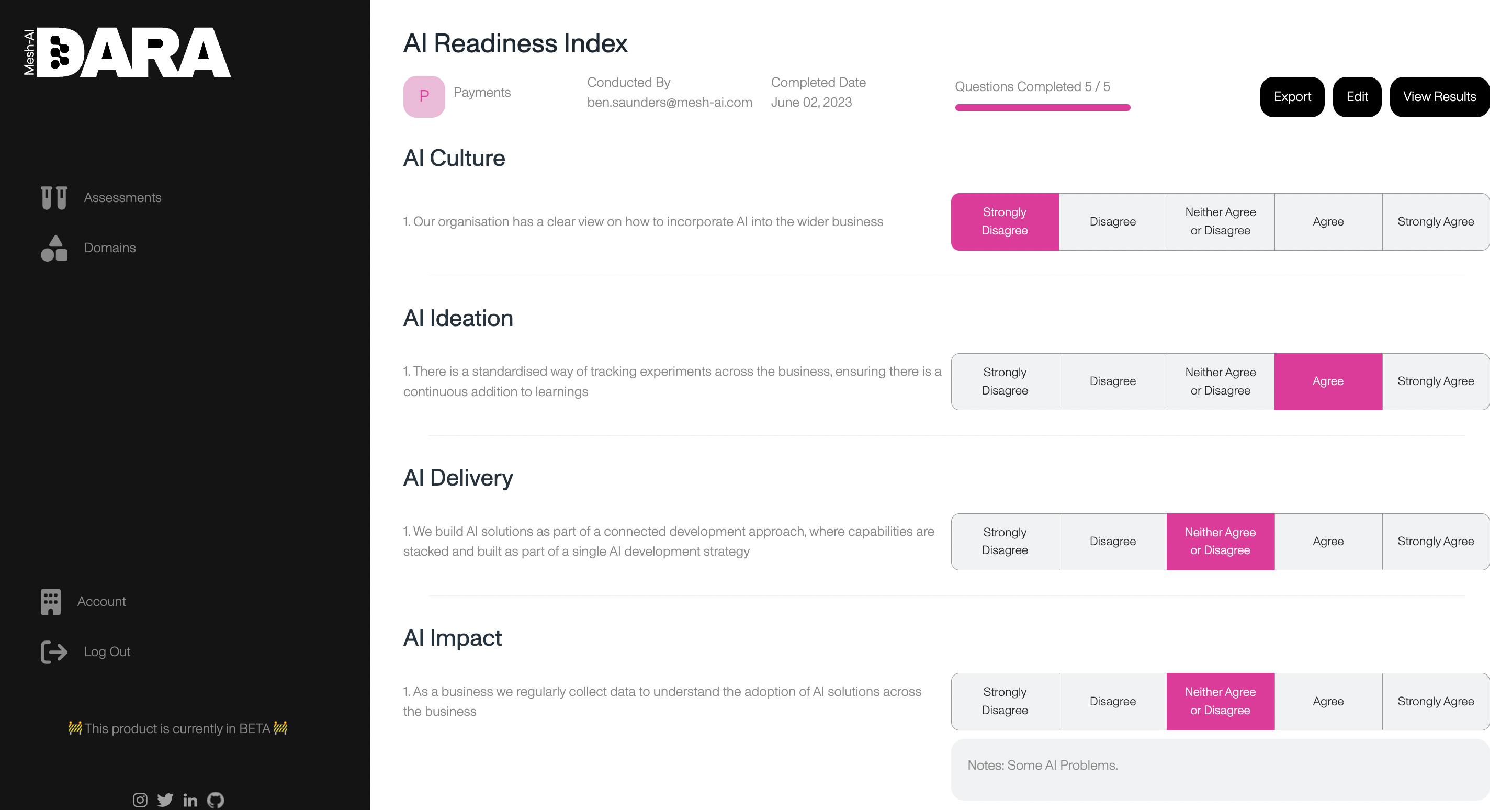Image resolution: width=1512 pixels, height=810 pixels.
Task: Click the GitHub icon
Action: [x=215, y=800]
